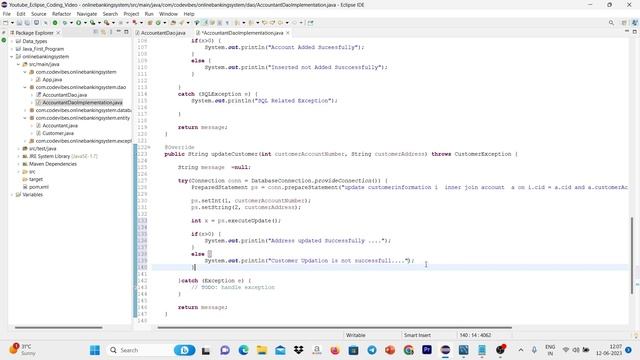Click the Coverage run toolbar icon

(x=93, y=23)
